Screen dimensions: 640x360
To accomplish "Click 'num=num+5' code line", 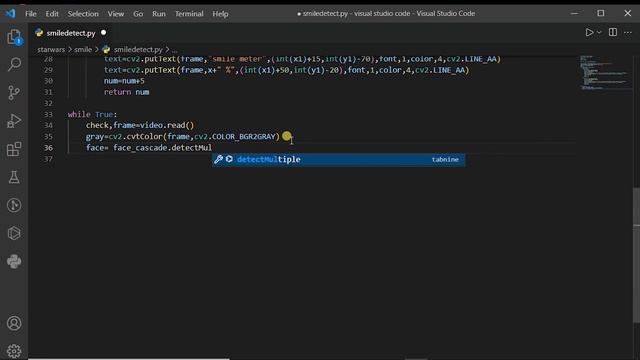I will click(x=124, y=81).
